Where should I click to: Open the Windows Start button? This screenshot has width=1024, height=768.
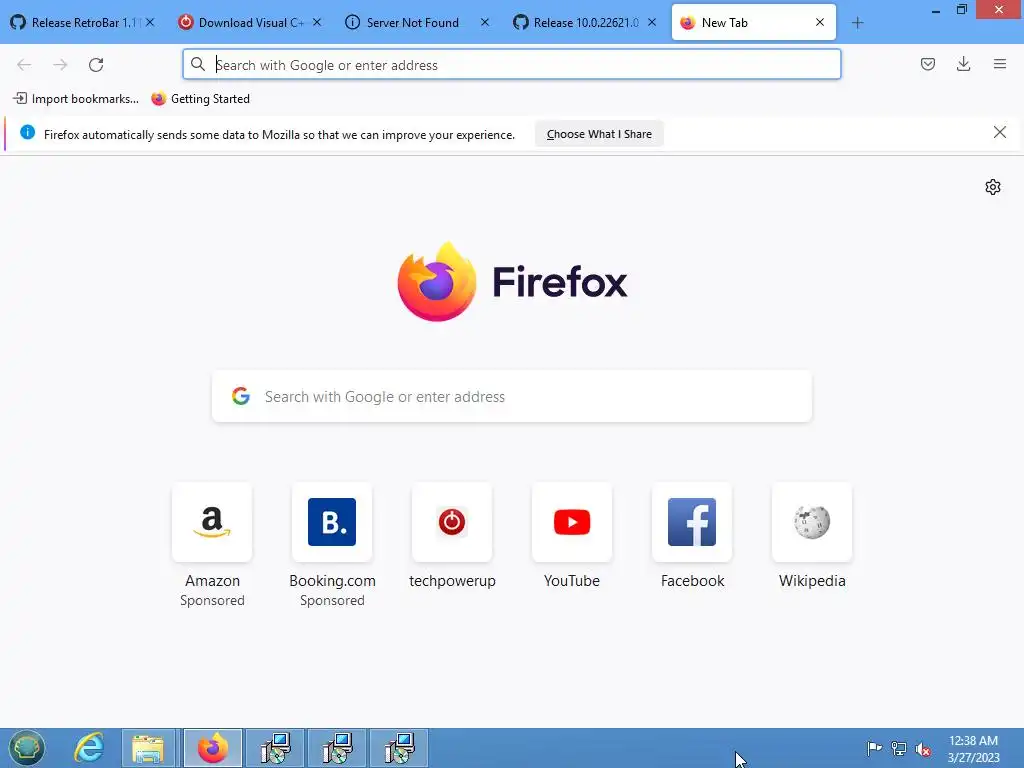[x=26, y=748]
